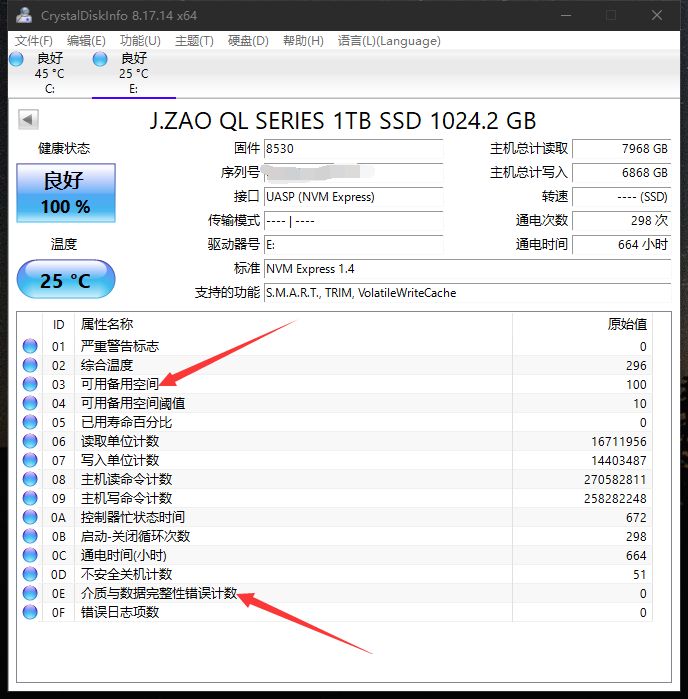Close the CrystalDiskInfo window

[656, 15]
